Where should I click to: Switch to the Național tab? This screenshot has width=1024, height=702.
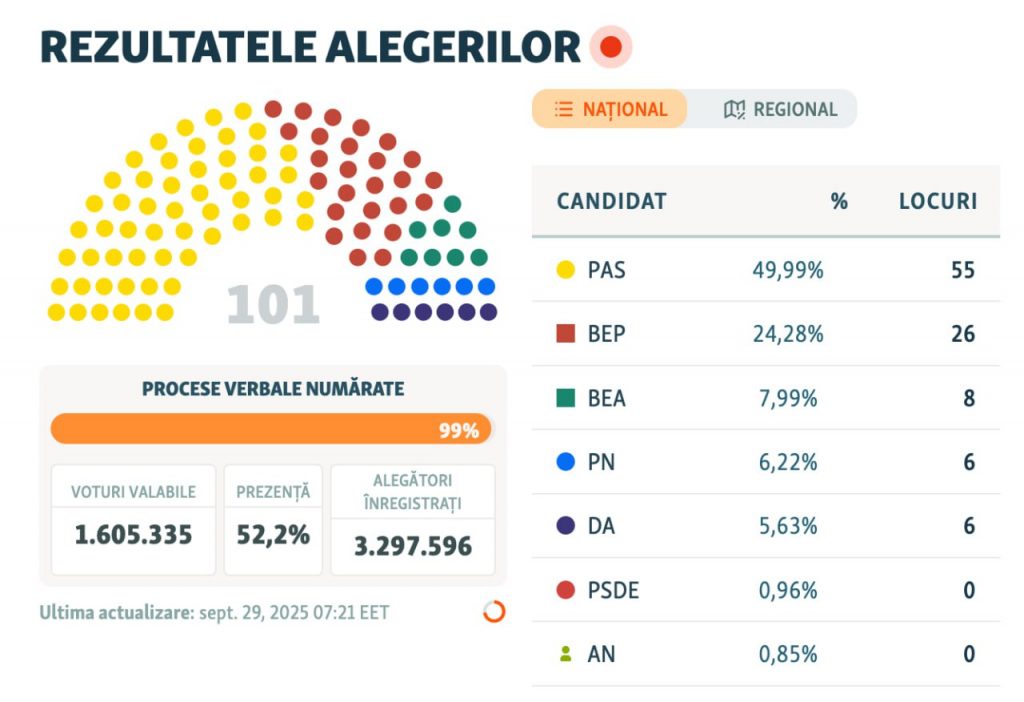pos(609,109)
